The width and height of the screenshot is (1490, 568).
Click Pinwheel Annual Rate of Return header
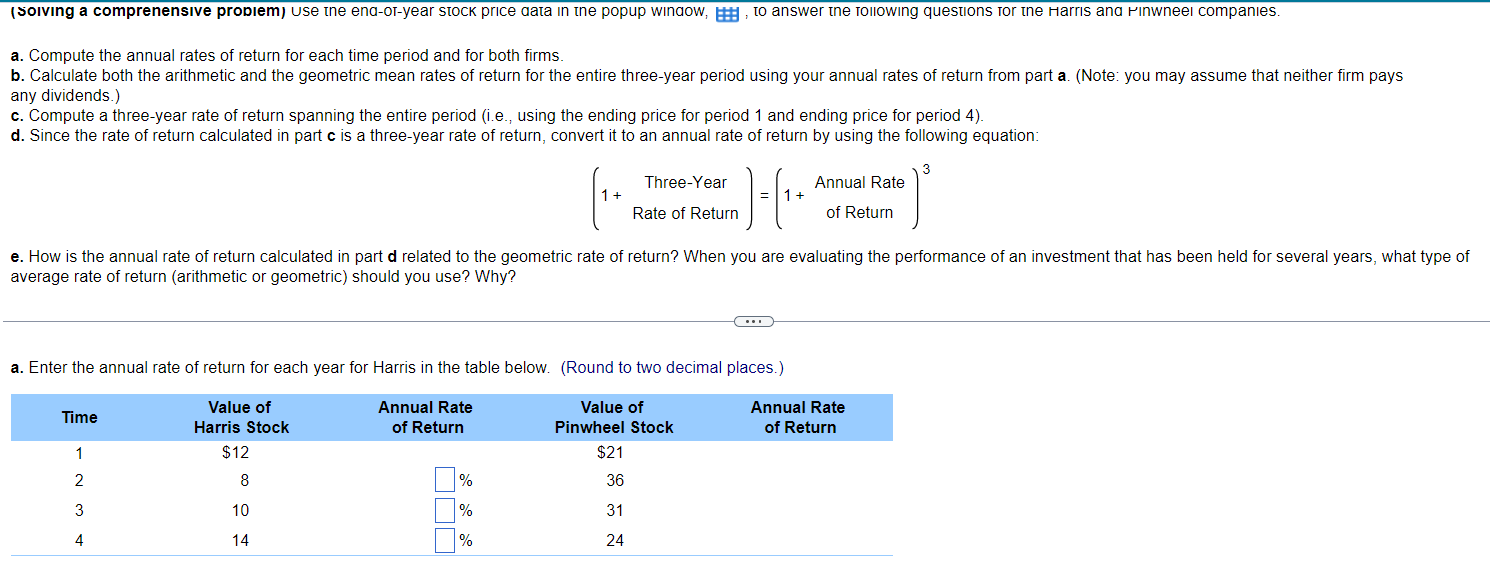[798, 417]
